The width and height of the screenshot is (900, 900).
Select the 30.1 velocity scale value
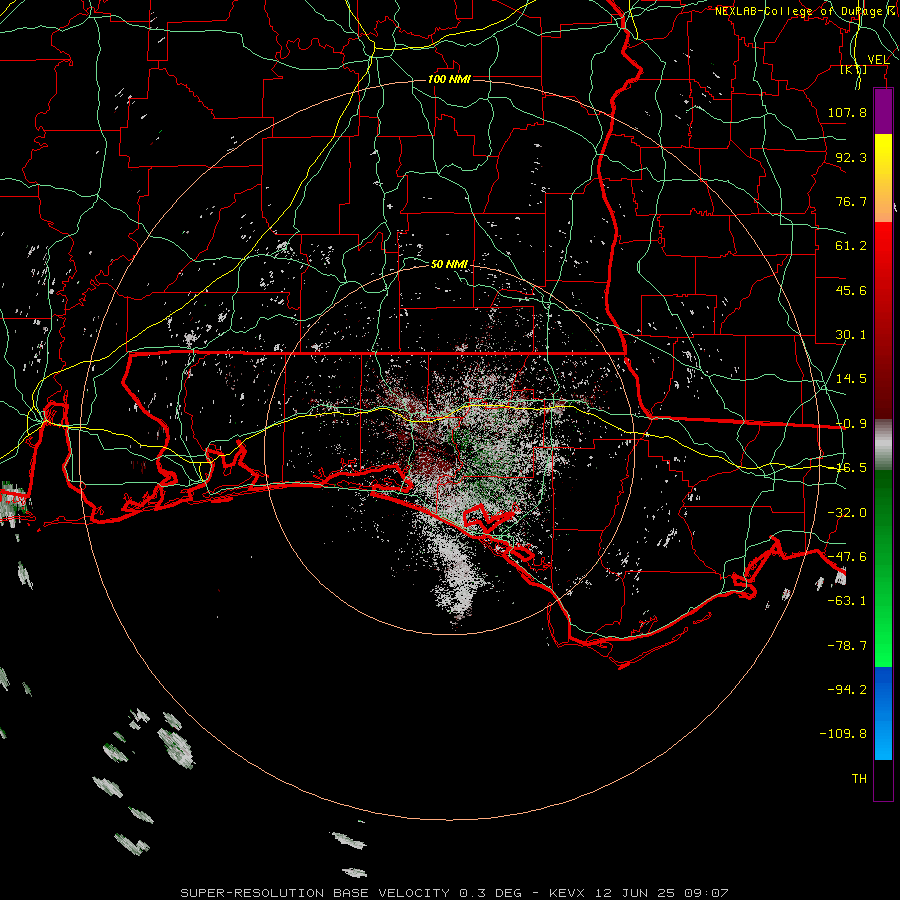point(851,335)
